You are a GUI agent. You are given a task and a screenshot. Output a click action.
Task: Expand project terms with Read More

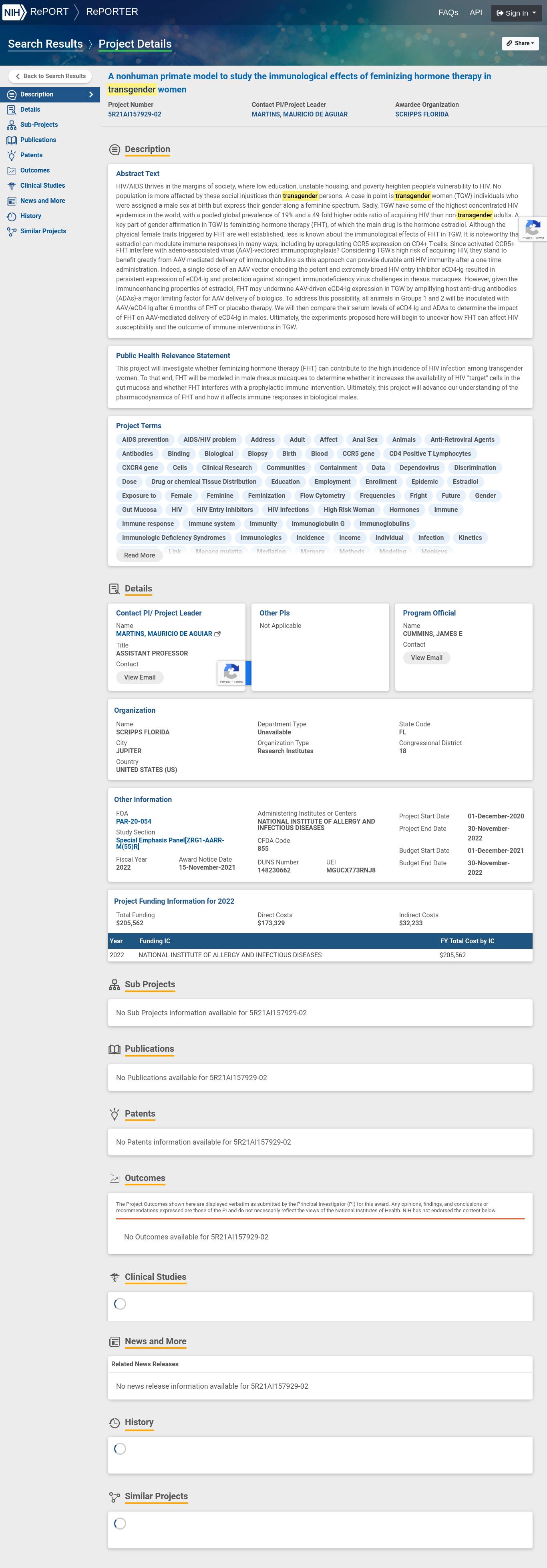pyautogui.click(x=139, y=555)
